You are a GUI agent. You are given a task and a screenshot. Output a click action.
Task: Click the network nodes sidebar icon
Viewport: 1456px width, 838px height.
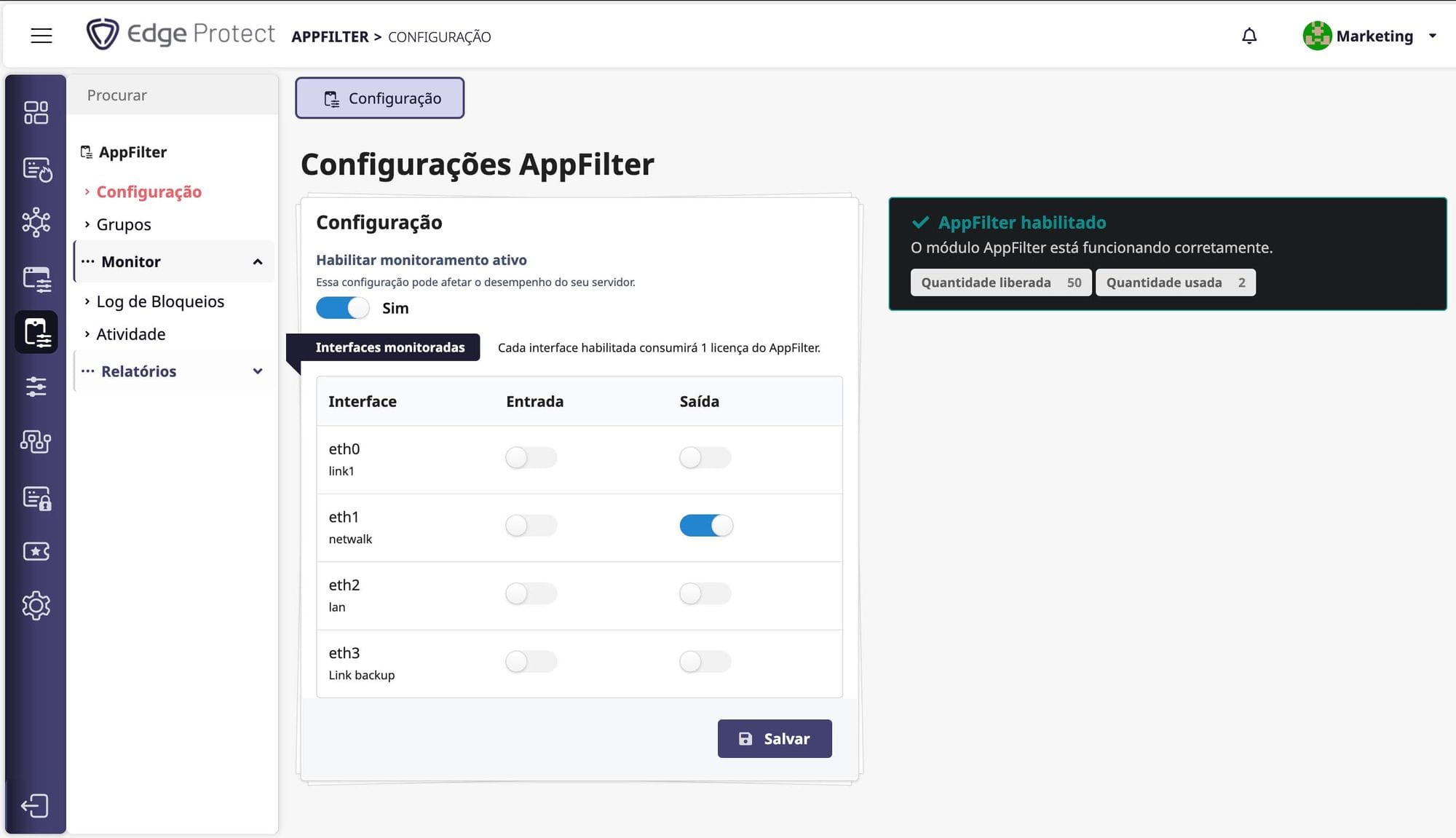(x=36, y=222)
